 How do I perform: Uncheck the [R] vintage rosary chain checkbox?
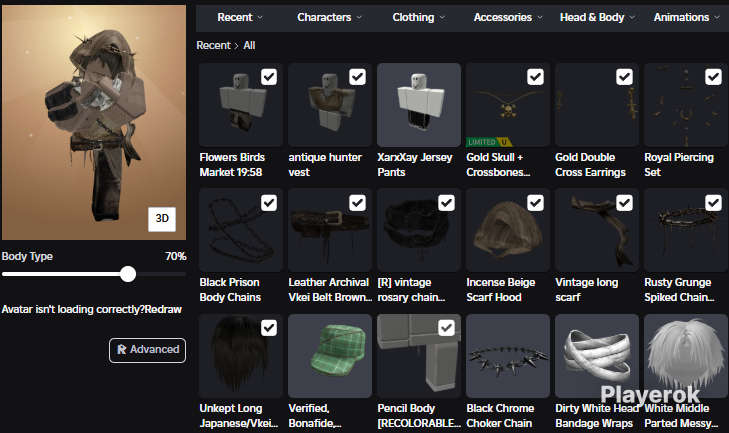[447, 203]
